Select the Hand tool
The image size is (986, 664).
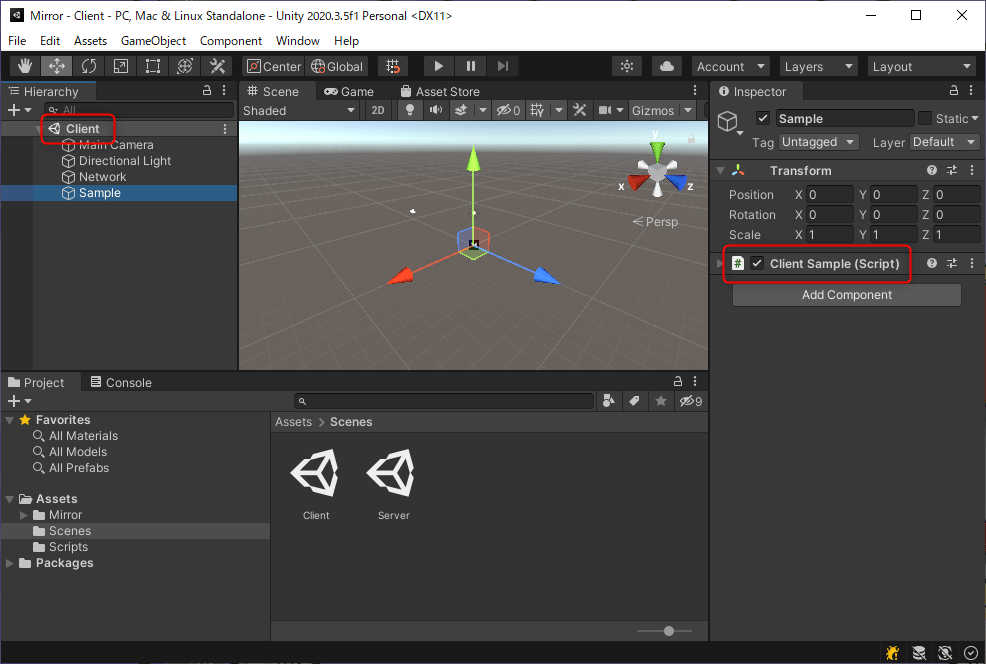point(25,66)
